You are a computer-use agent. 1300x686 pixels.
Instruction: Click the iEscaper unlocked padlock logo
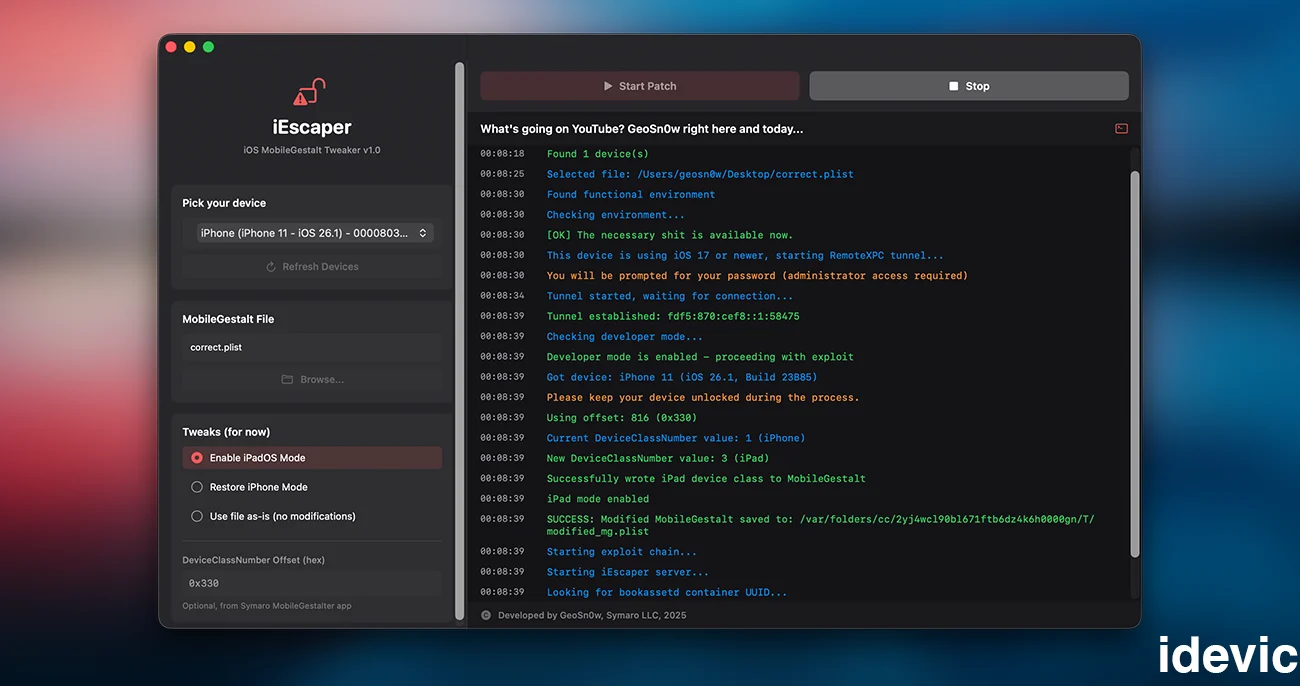tap(310, 92)
